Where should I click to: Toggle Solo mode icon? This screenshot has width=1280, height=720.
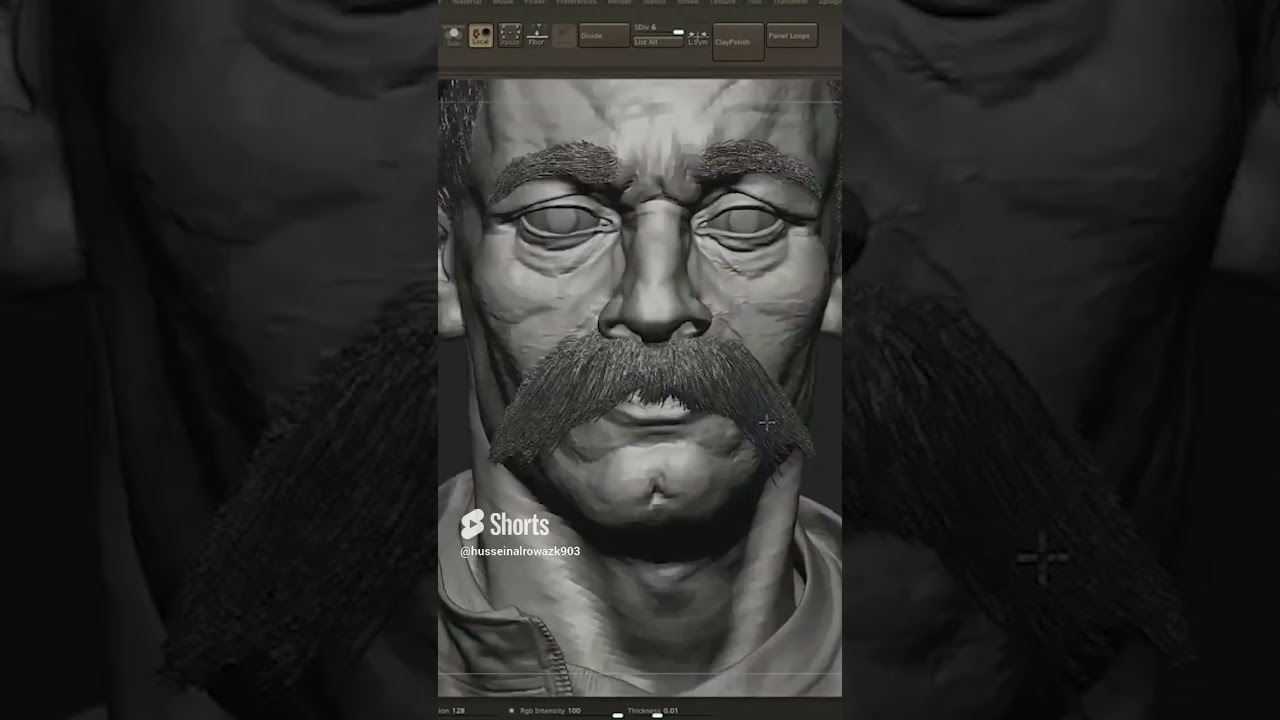point(454,36)
